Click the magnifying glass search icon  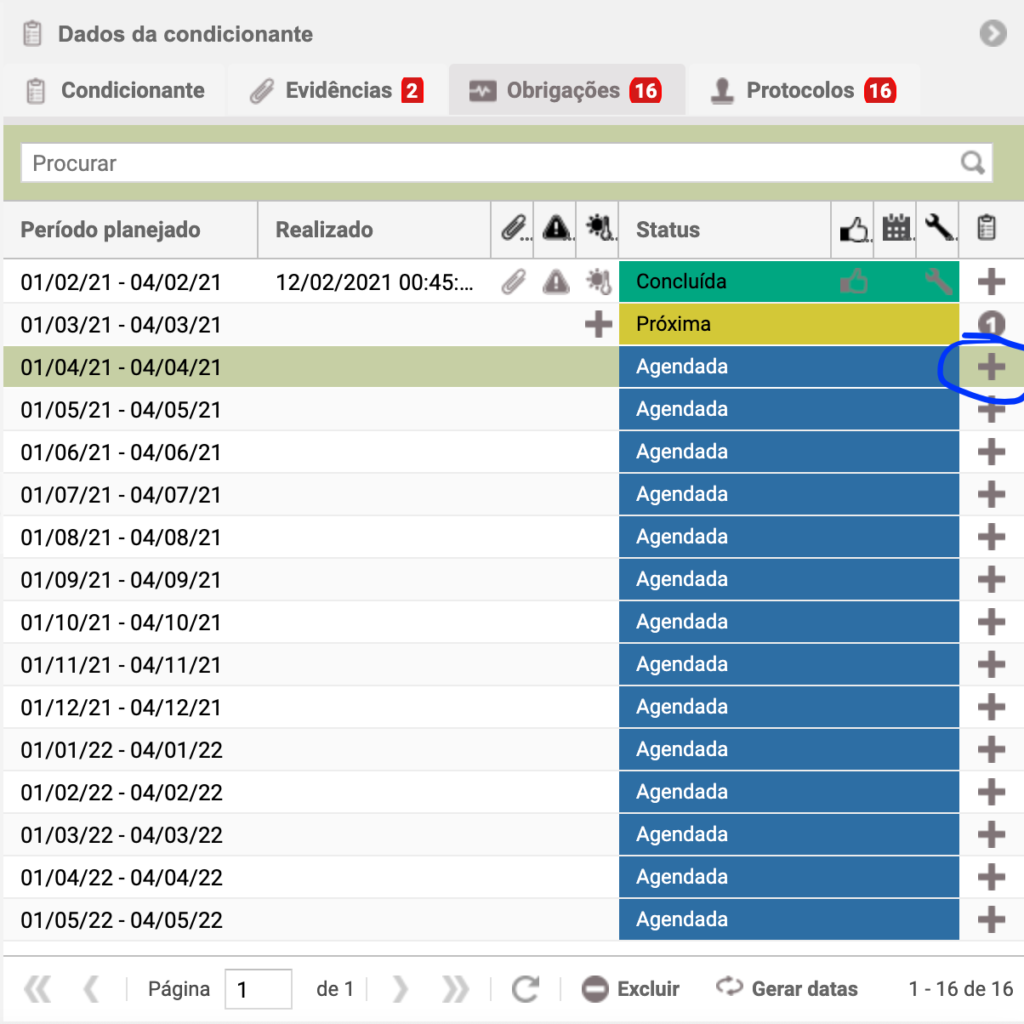[972, 163]
